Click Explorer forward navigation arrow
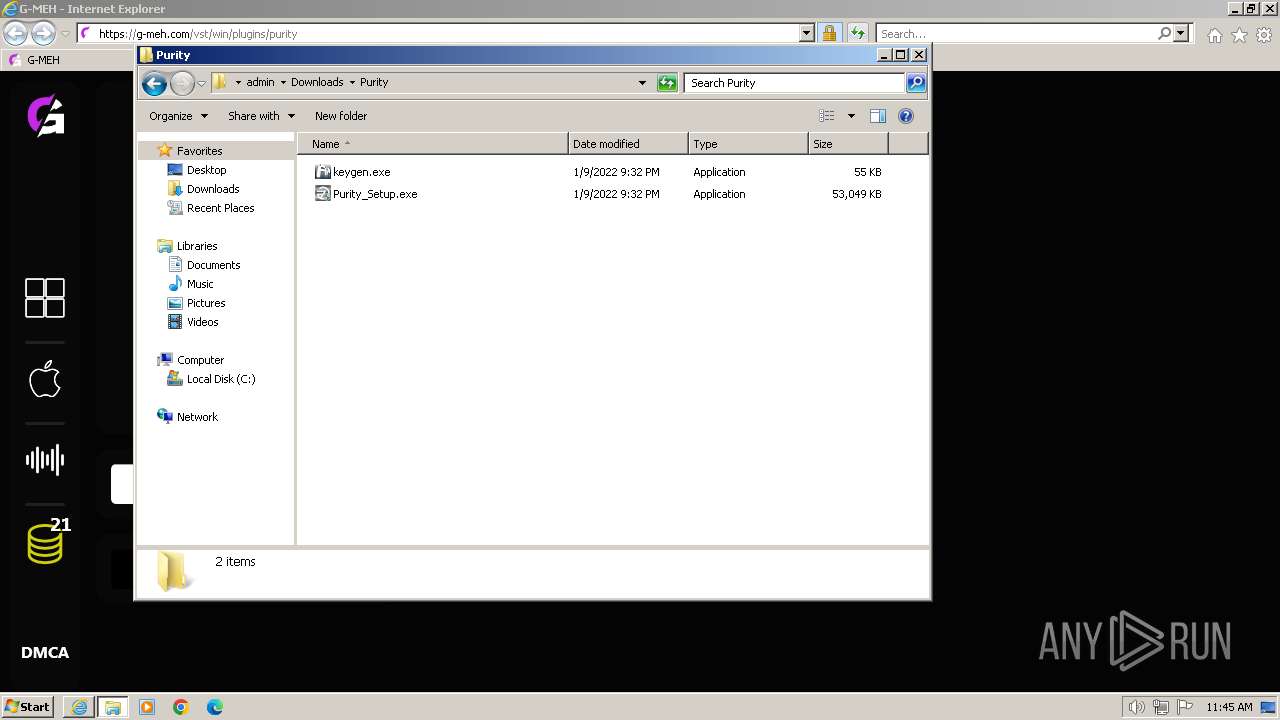Screen dimensions: 1280x720 coord(182,83)
